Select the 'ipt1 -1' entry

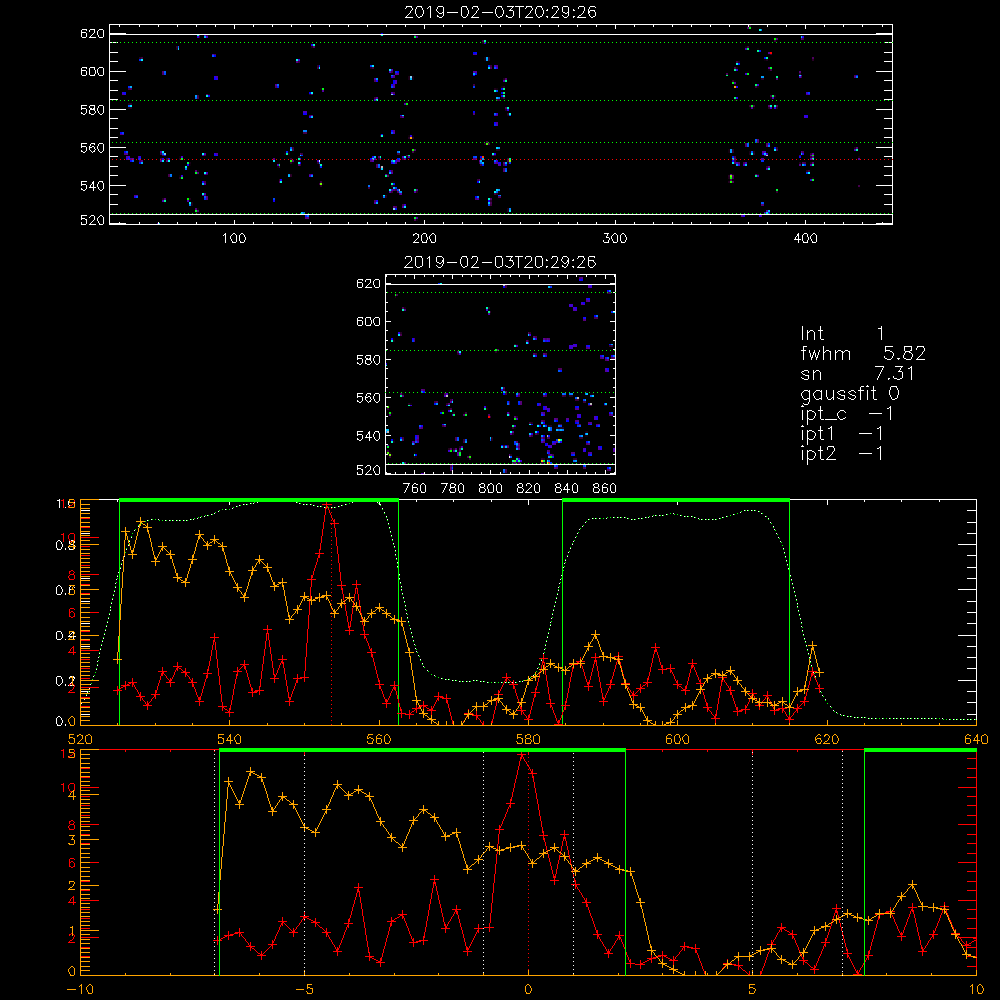pos(842,434)
